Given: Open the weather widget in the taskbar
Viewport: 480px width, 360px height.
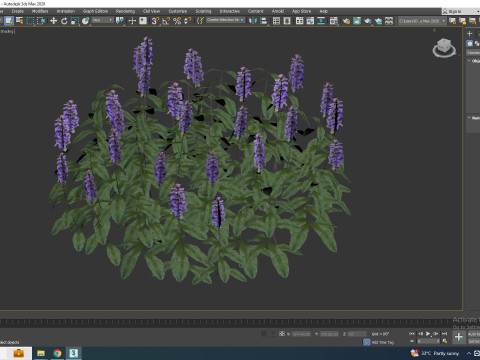Looking at the screenshot, I should tap(435, 353).
